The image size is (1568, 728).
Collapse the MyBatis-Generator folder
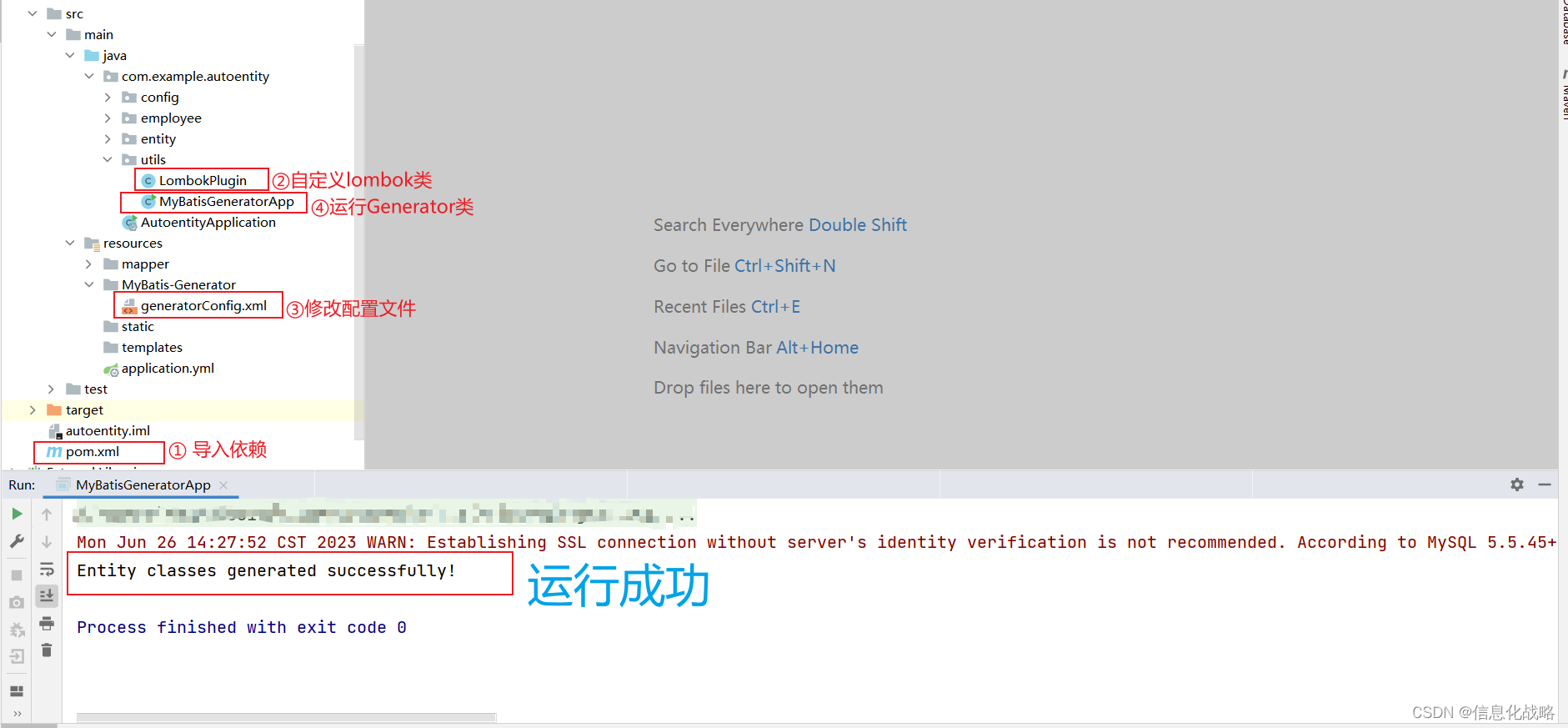89,284
